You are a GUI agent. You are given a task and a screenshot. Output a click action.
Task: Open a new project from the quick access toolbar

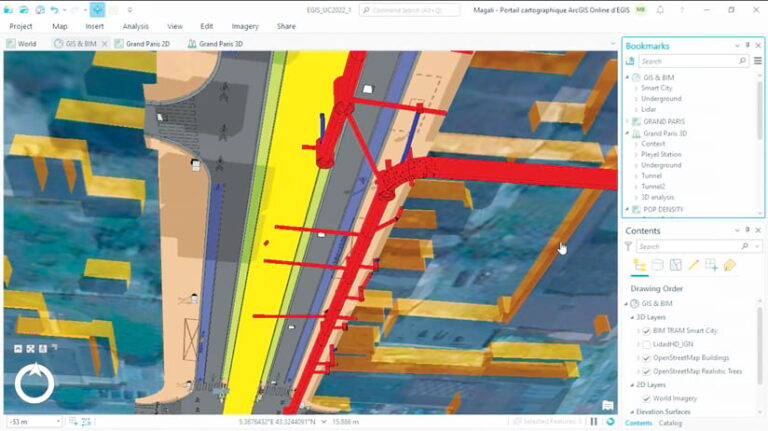8,10
